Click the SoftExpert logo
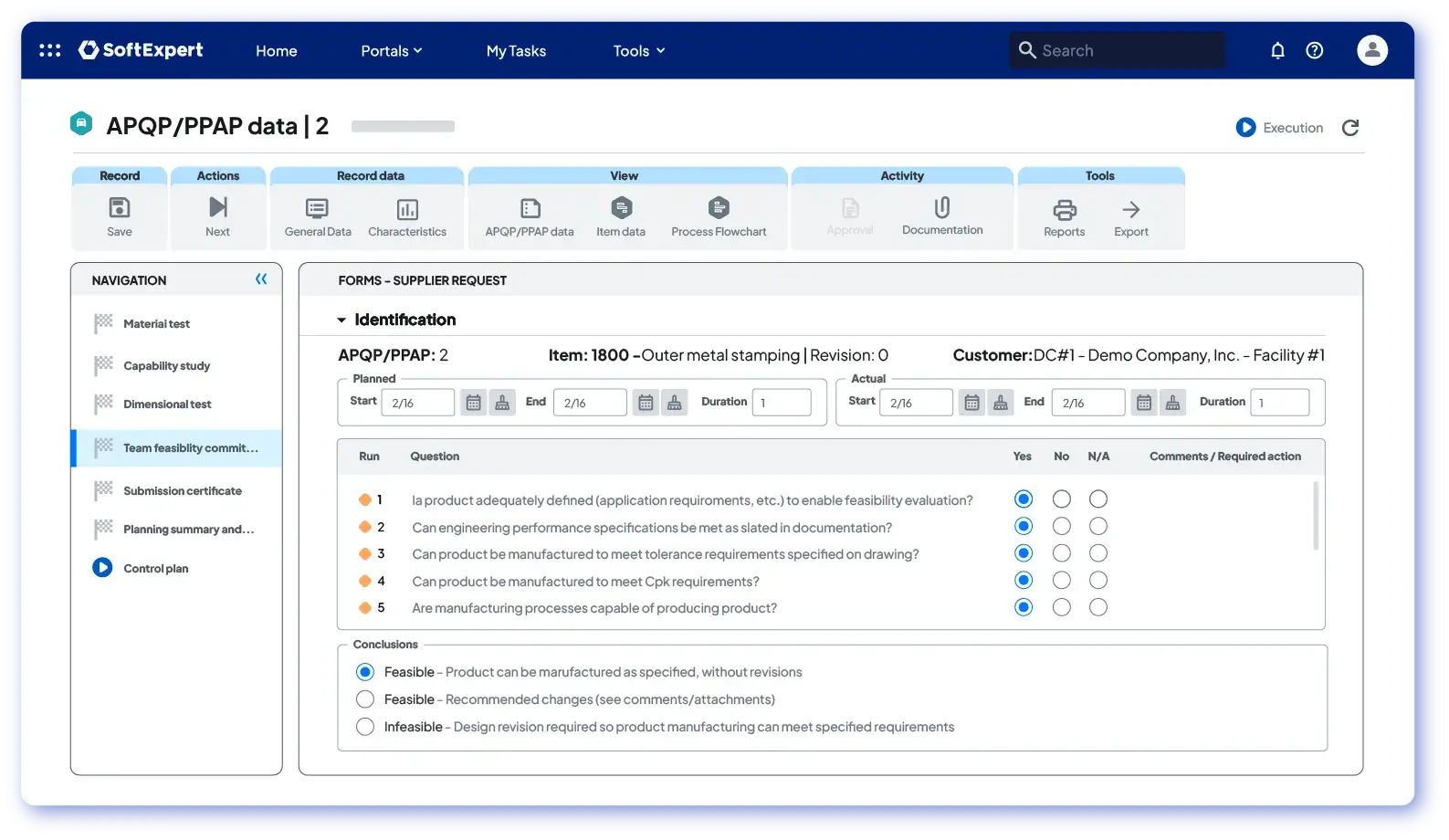 point(141,50)
